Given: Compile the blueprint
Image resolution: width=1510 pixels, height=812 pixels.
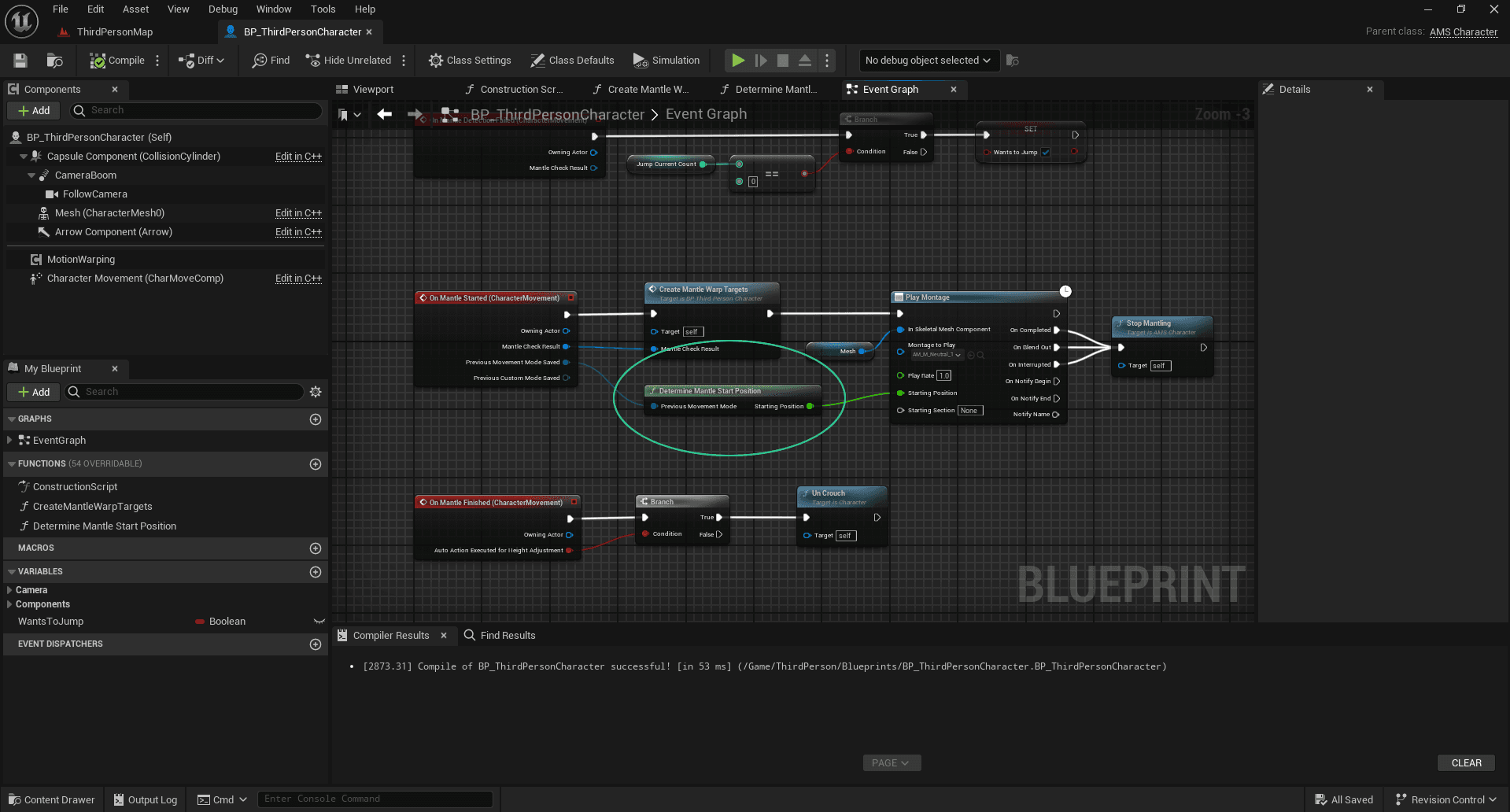Looking at the screenshot, I should click(117, 61).
